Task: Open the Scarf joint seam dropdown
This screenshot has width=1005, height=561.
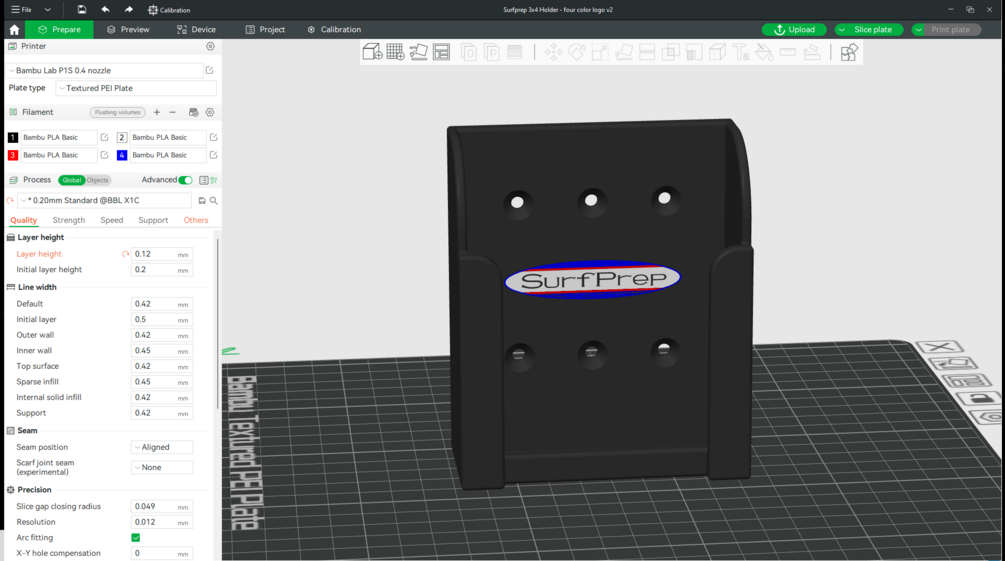Action: point(162,467)
